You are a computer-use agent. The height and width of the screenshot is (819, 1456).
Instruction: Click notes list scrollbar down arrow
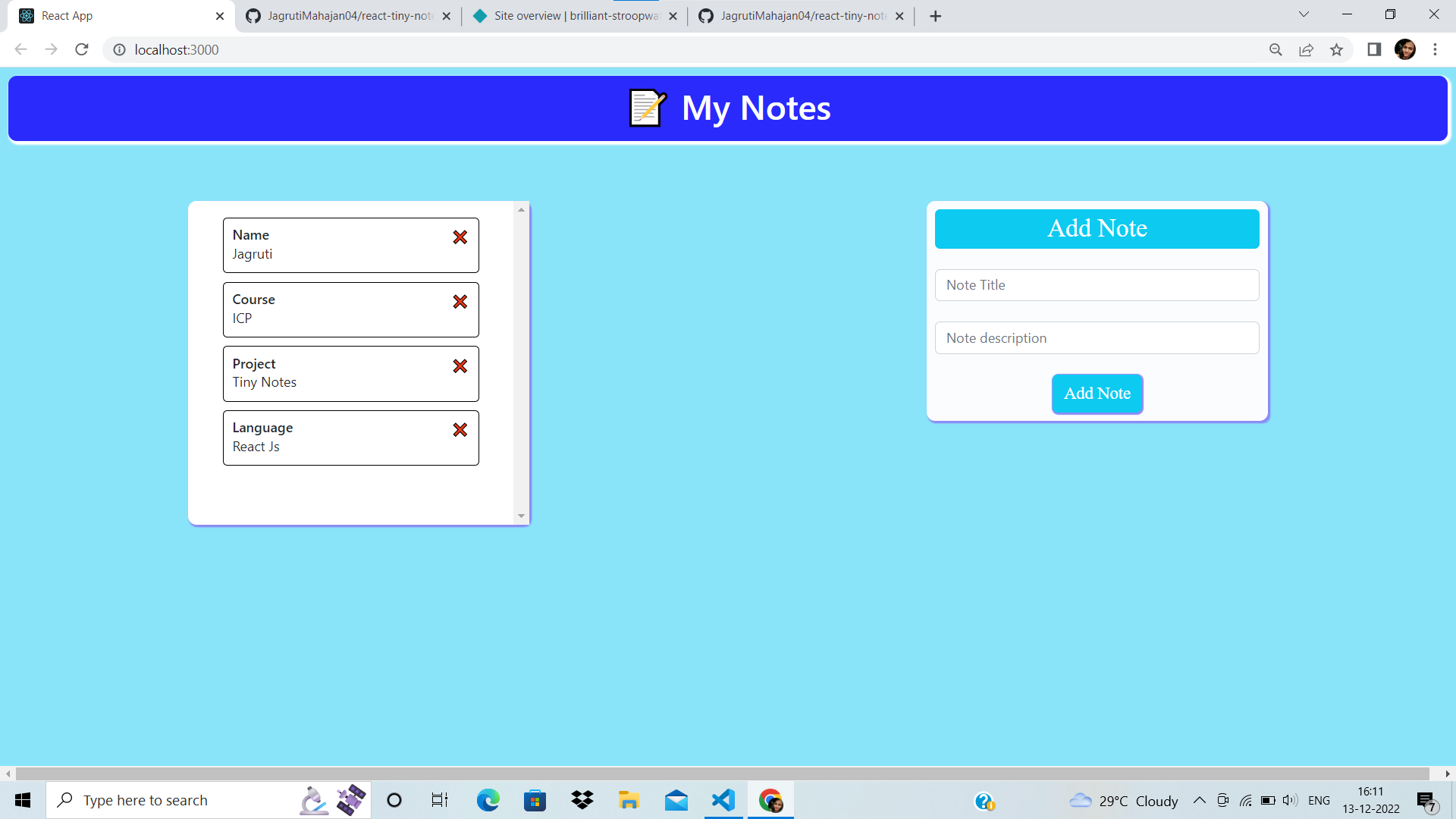pos(521,516)
